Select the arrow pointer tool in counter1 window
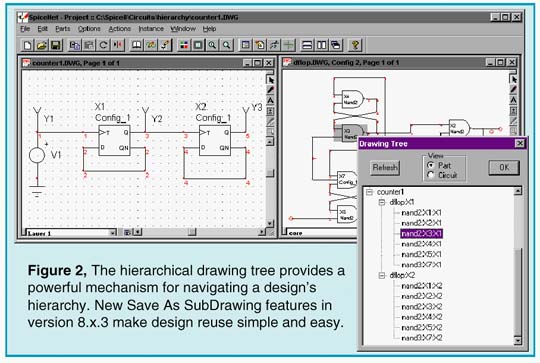This screenshot has height=363, width=540. coord(270,80)
